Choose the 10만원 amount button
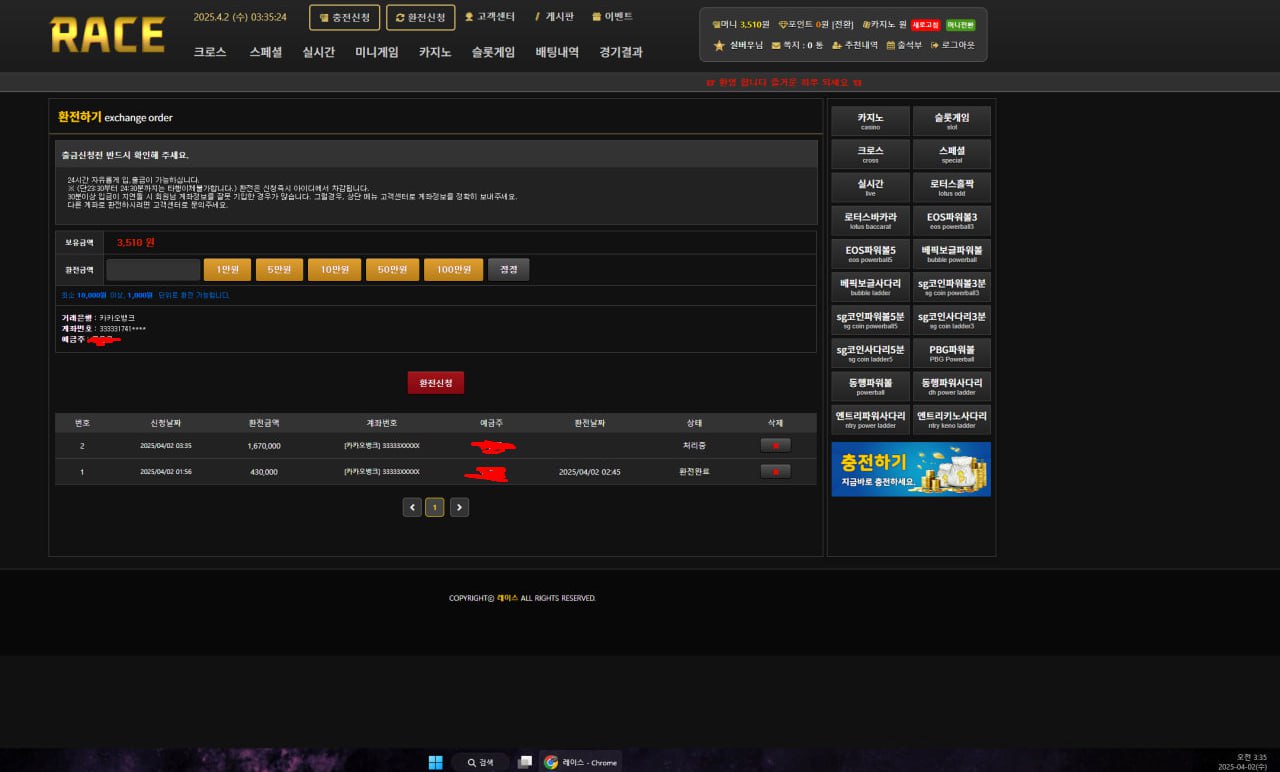This screenshot has height=772, width=1280. 334,270
